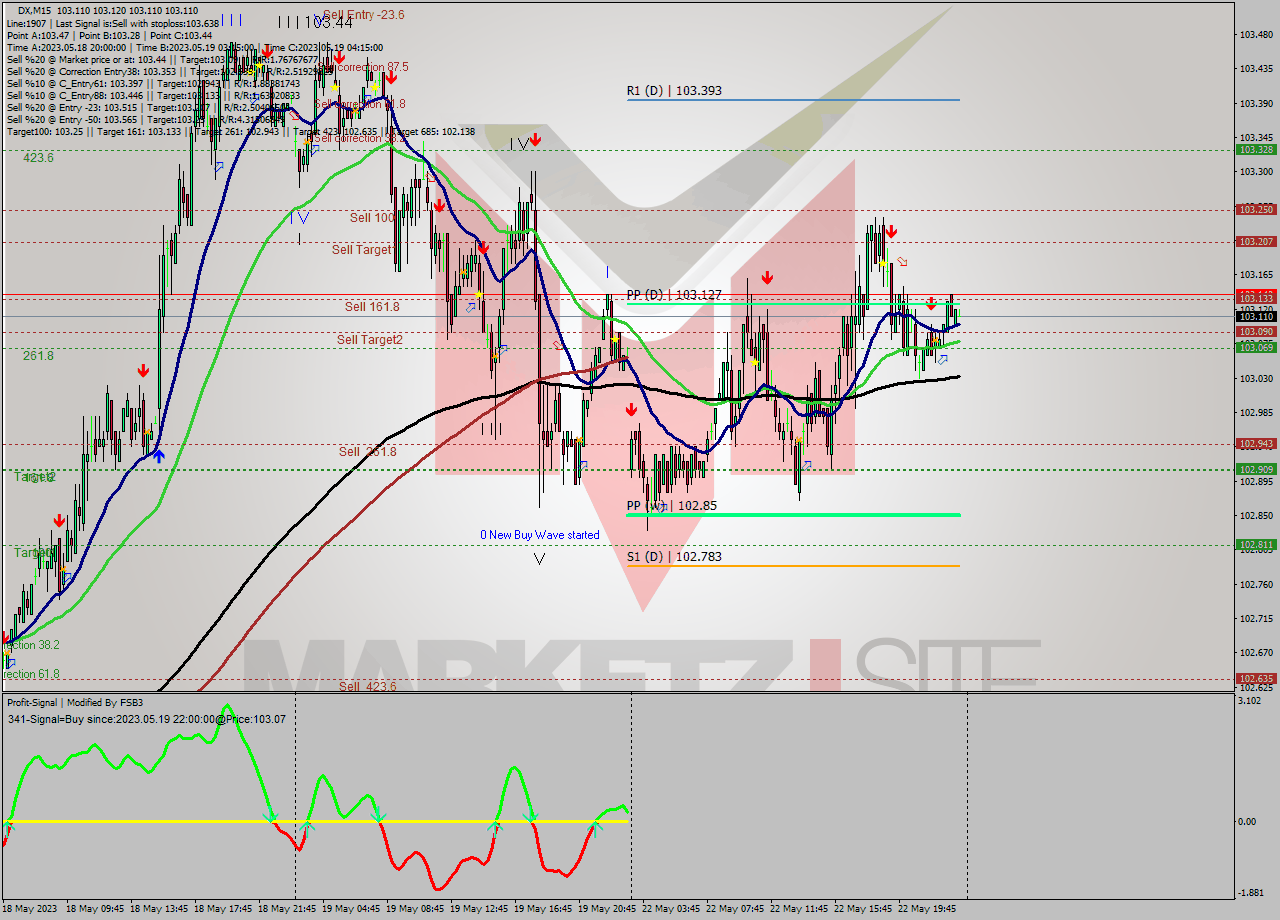1280x920 pixels.
Task: Click the '19 May 20:45' time axis label
Action: point(607,909)
